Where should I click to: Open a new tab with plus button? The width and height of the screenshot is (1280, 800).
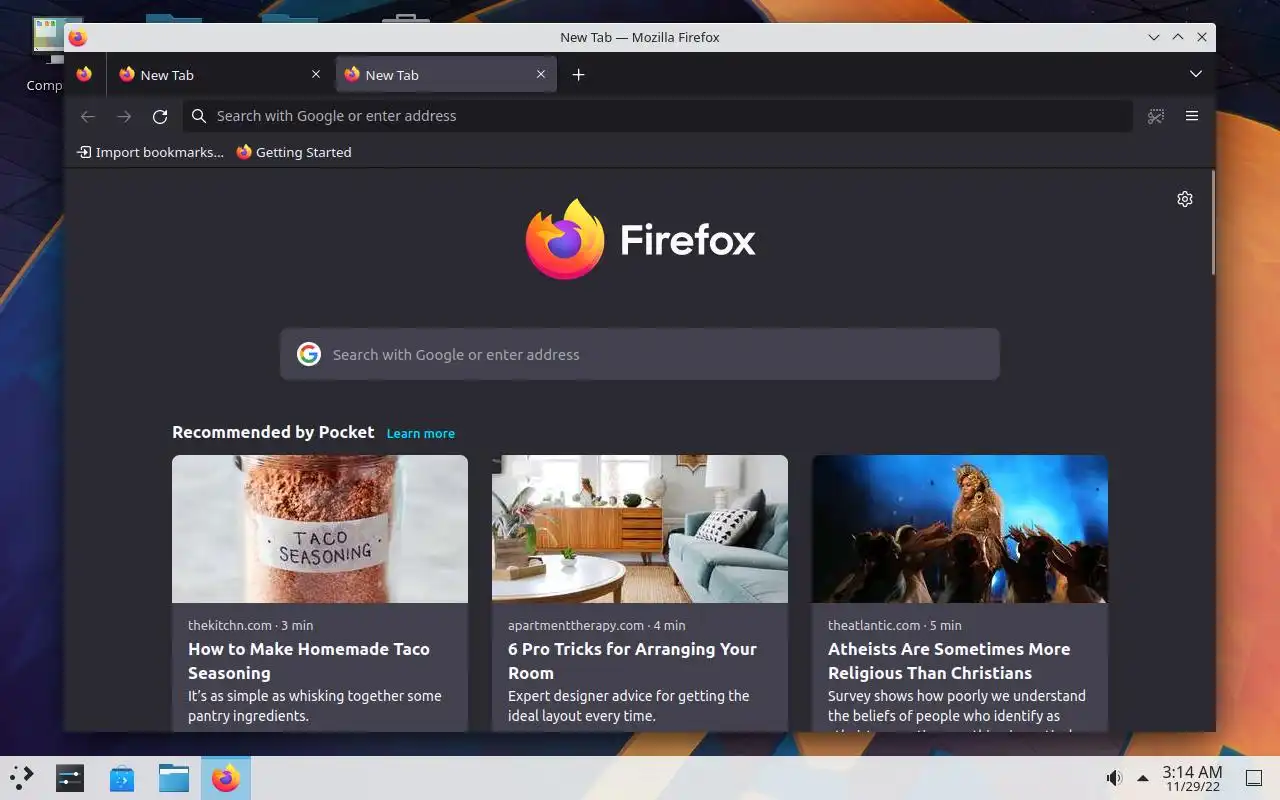click(x=578, y=75)
